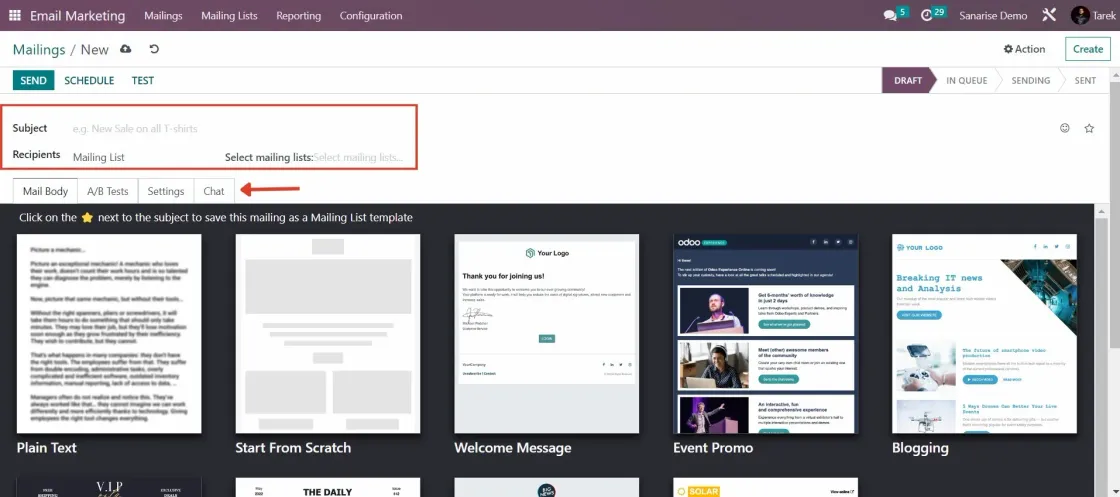This screenshot has width=1120, height=497.
Task: Click the Subject input field
Action: [x=239, y=129]
